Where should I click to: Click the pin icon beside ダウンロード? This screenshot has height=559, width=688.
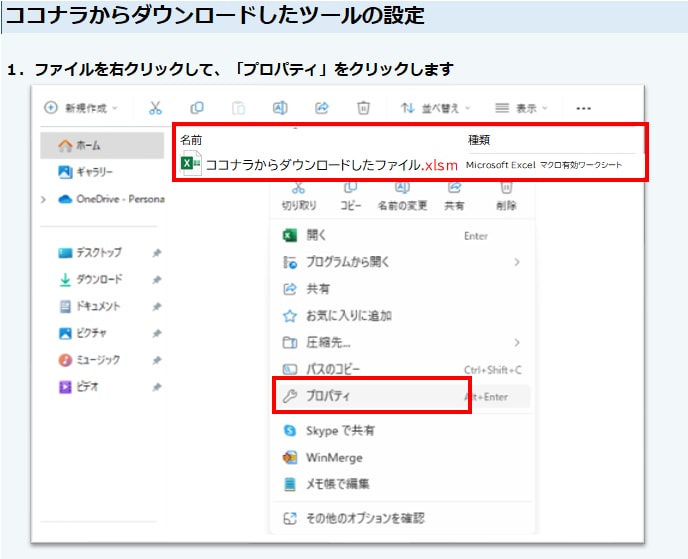[x=157, y=280]
